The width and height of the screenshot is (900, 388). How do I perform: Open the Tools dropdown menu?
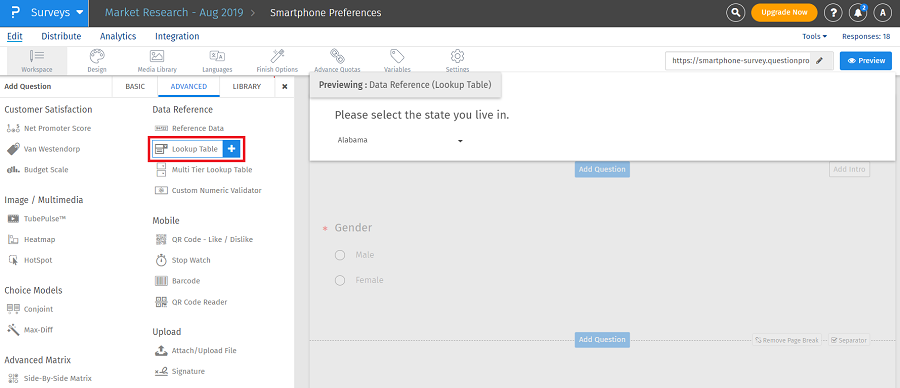coord(814,36)
